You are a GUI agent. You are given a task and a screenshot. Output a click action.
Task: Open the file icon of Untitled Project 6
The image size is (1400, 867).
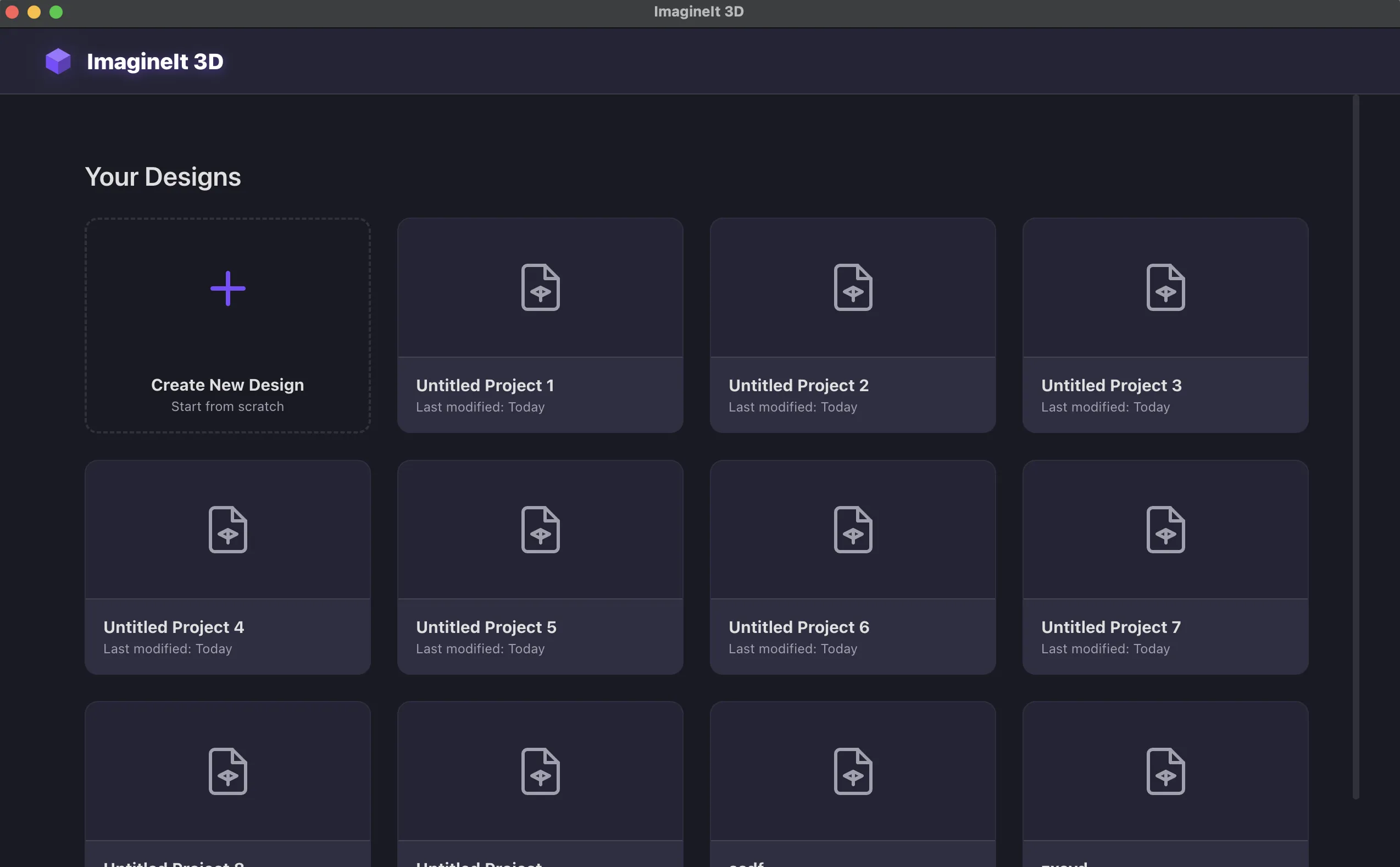853,529
